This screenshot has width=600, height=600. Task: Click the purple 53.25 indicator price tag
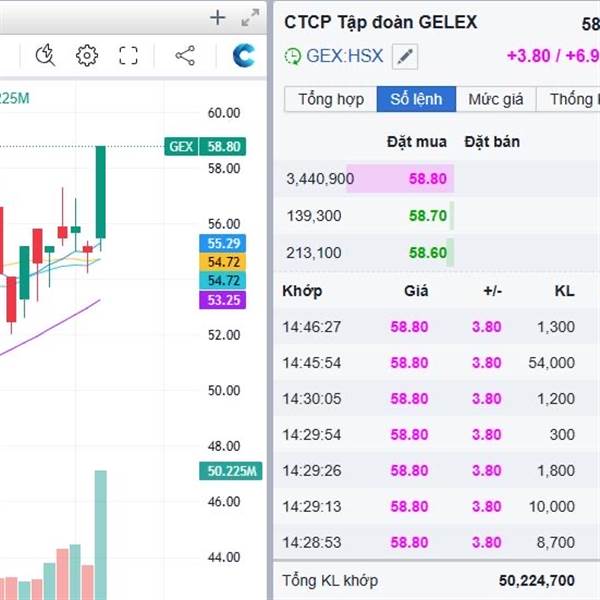tap(221, 300)
